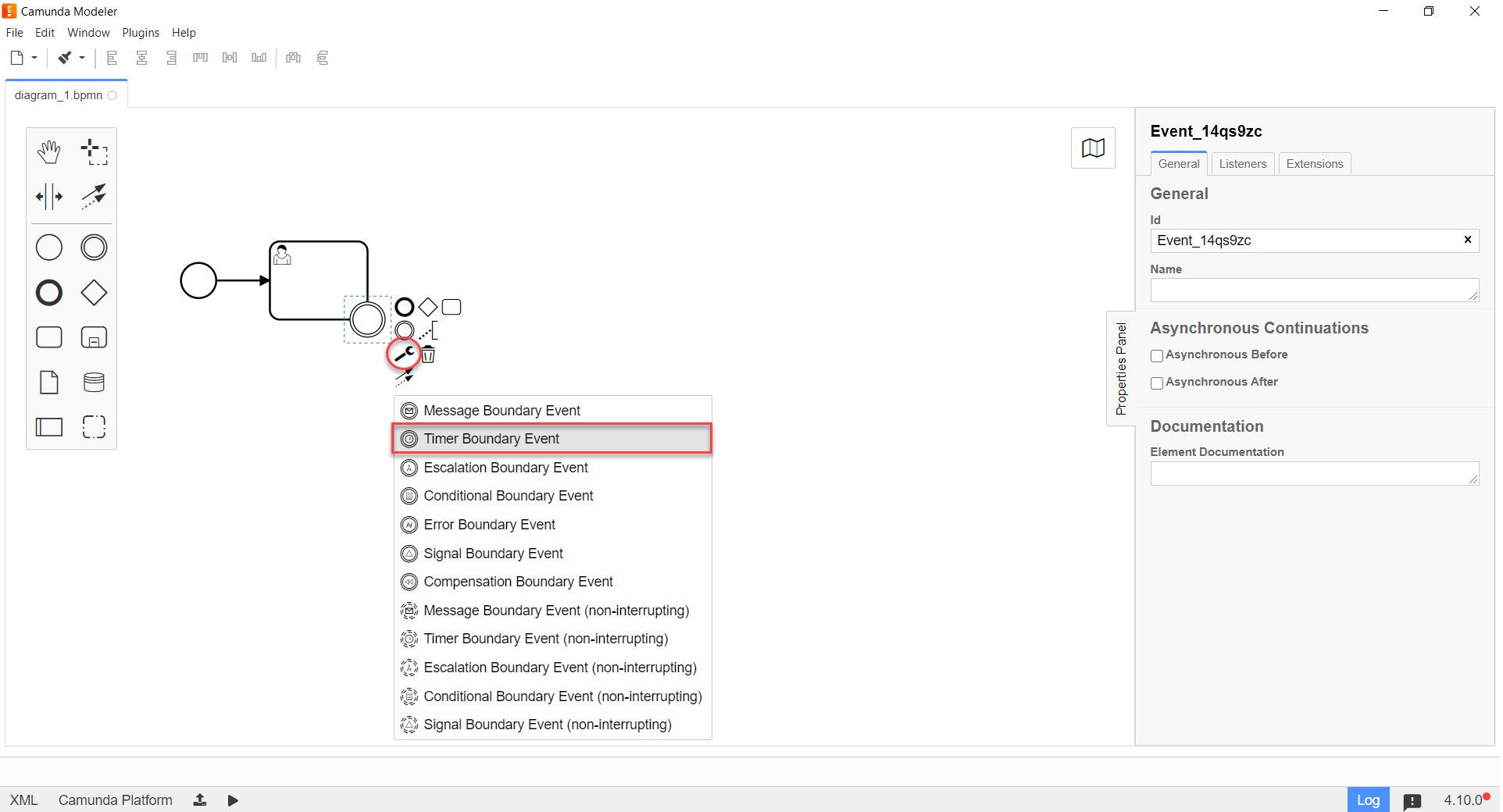This screenshot has width=1503, height=812.
Task: Enable Asynchronous After checkbox
Action: (1157, 383)
